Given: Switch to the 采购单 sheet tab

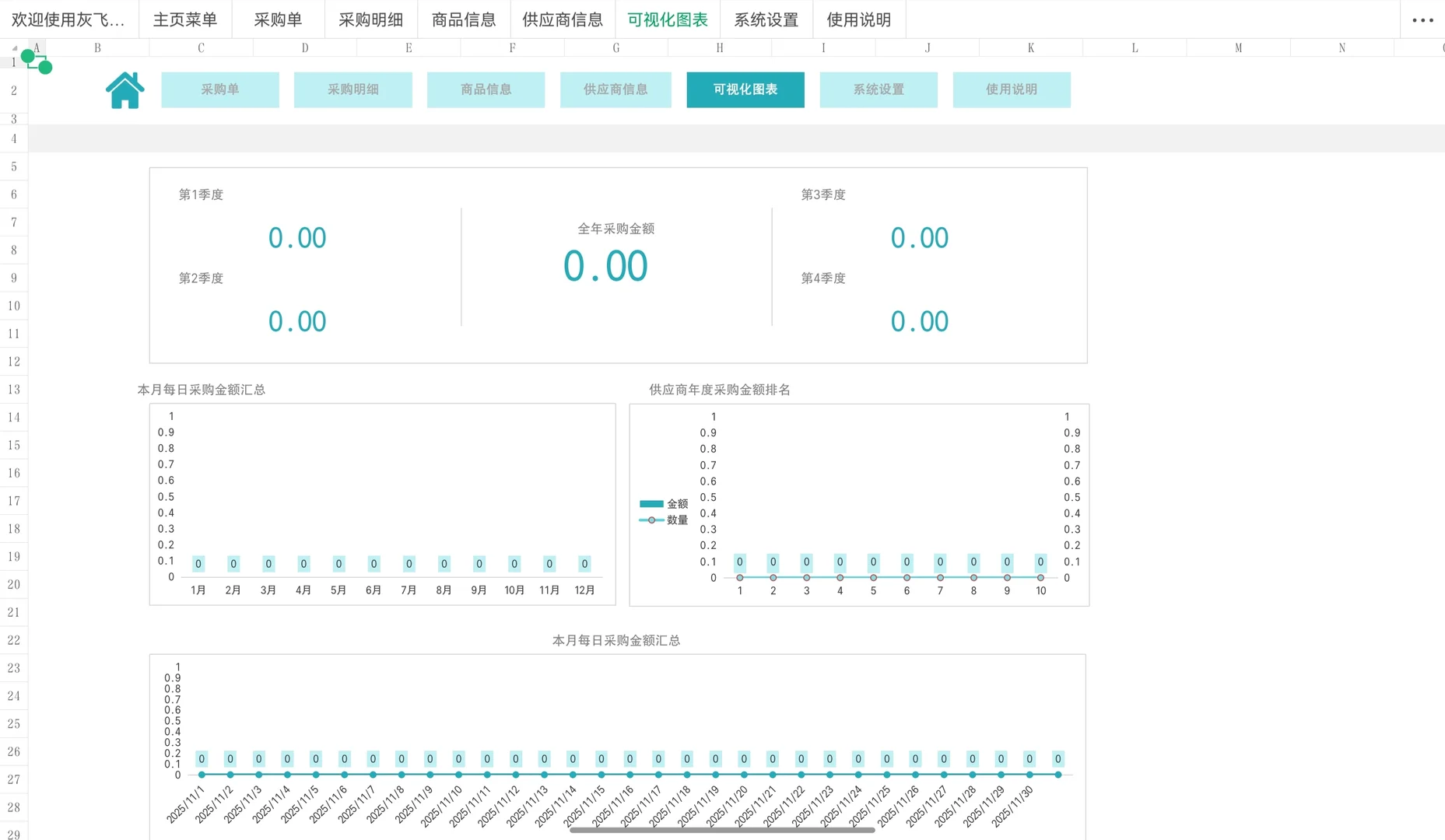Looking at the screenshot, I should (278, 19).
